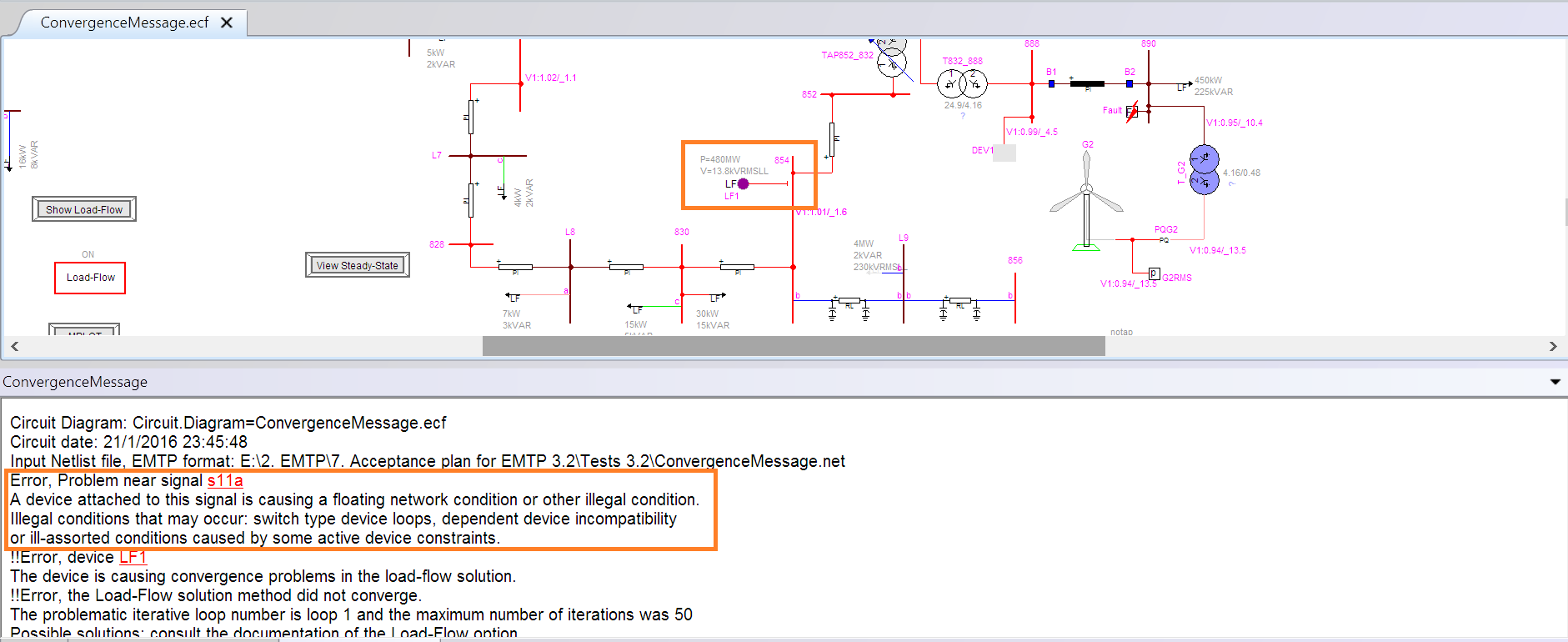
Task: Click the bus label 888
Action: (x=1032, y=43)
